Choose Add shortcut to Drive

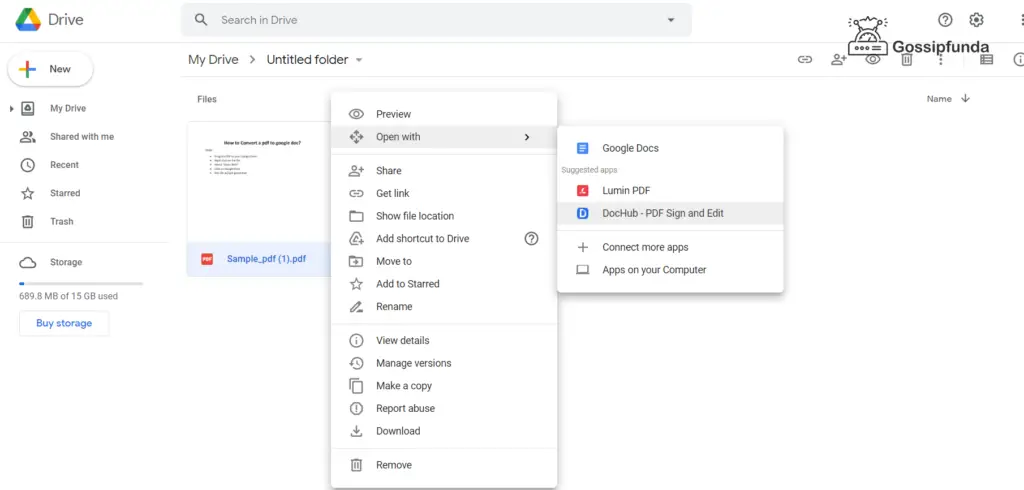click(444, 238)
